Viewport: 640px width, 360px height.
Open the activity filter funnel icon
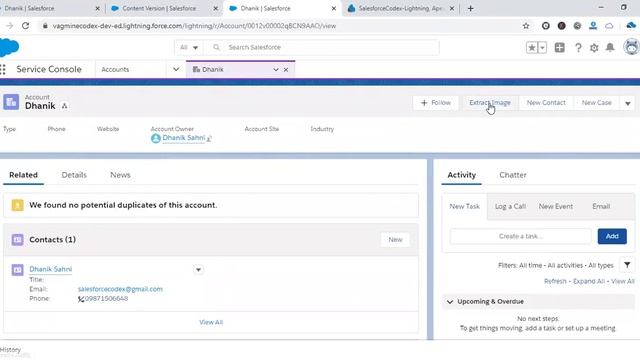point(627,265)
